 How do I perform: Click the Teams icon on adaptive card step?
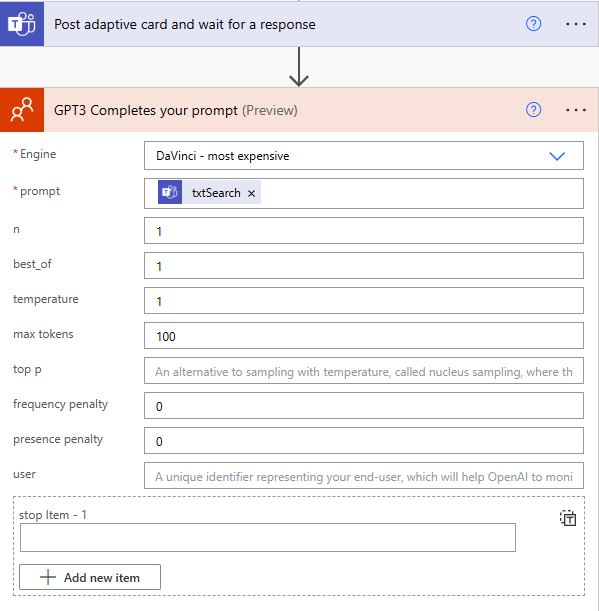tap(22, 24)
